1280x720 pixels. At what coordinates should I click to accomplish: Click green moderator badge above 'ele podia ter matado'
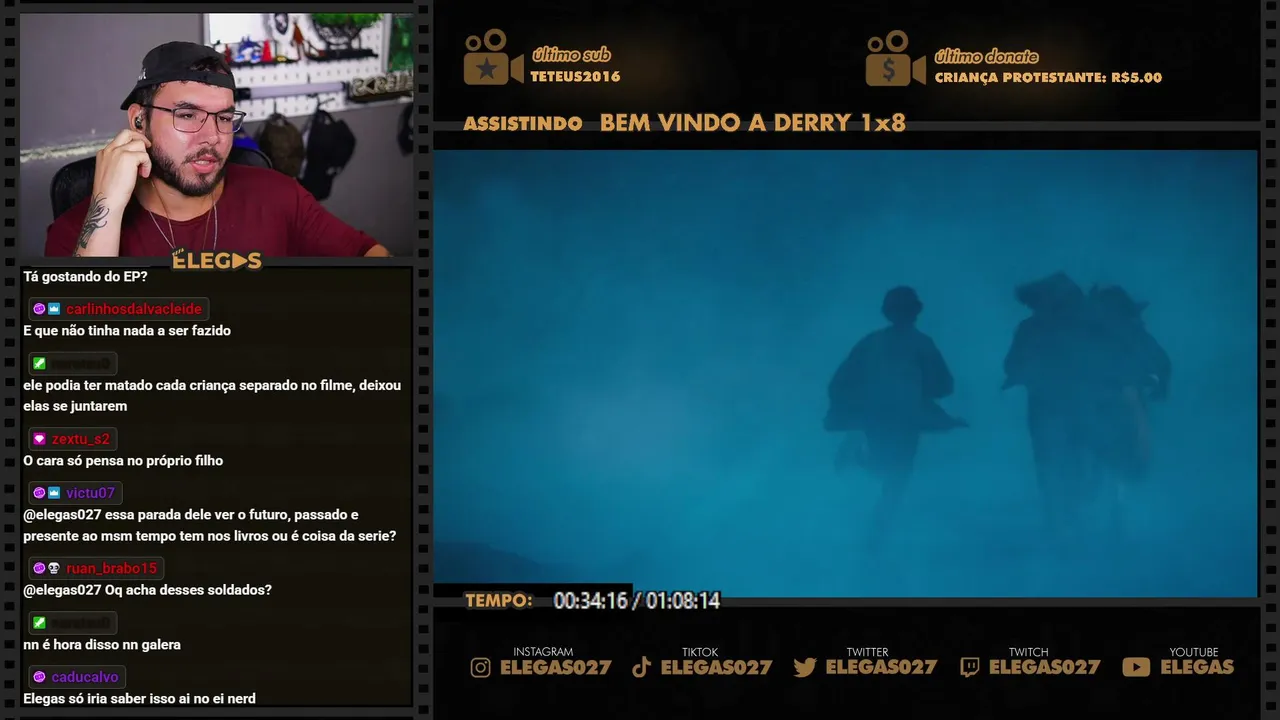pyautogui.click(x=39, y=363)
